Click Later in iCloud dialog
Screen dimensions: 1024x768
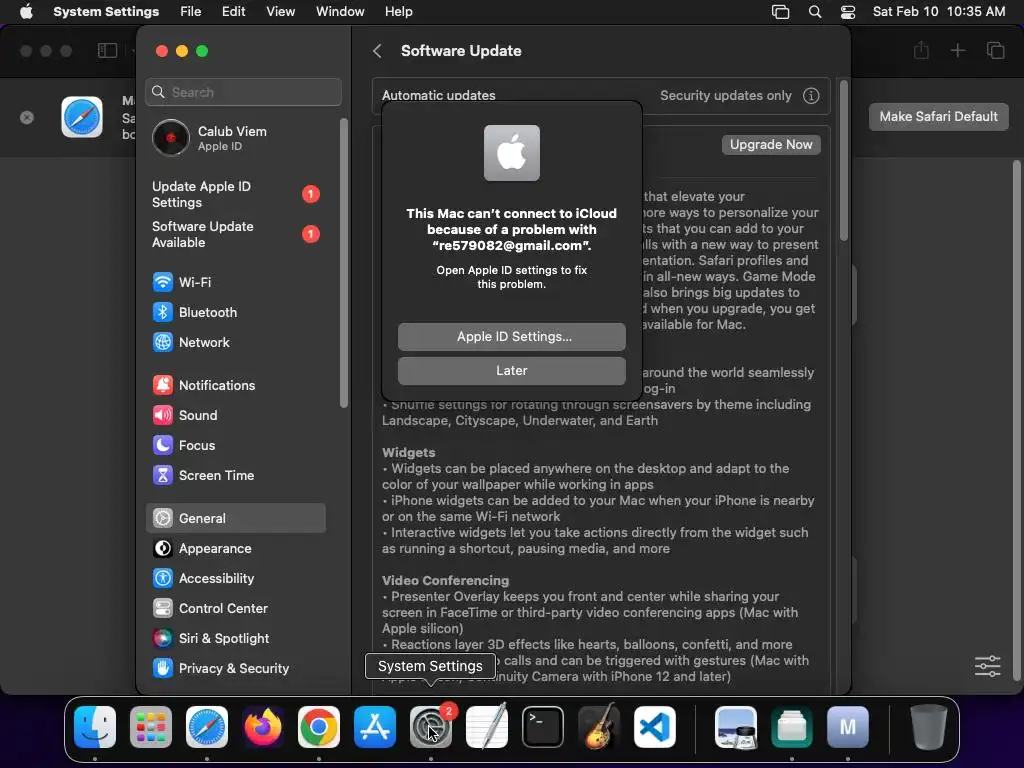pyautogui.click(x=511, y=370)
